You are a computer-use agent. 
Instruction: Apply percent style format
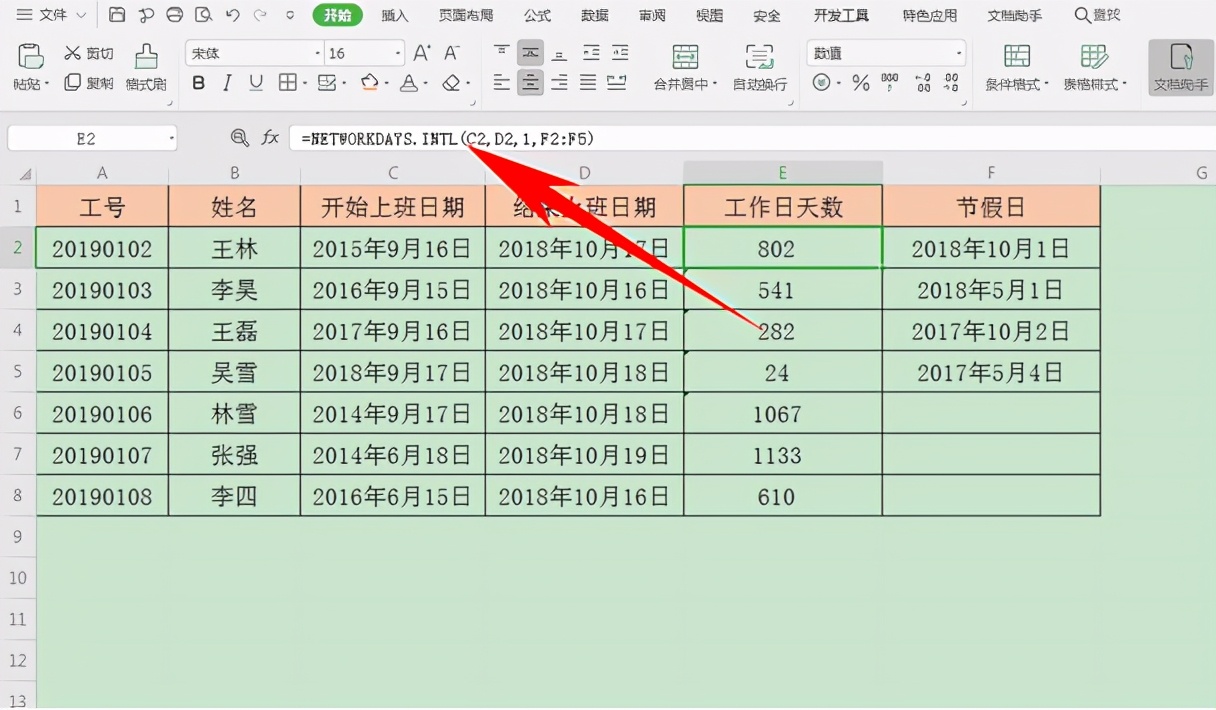861,83
